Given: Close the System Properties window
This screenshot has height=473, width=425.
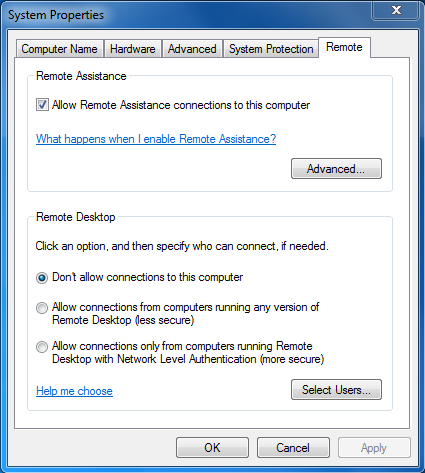Looking at the screenshot, I should coord(396,10).
